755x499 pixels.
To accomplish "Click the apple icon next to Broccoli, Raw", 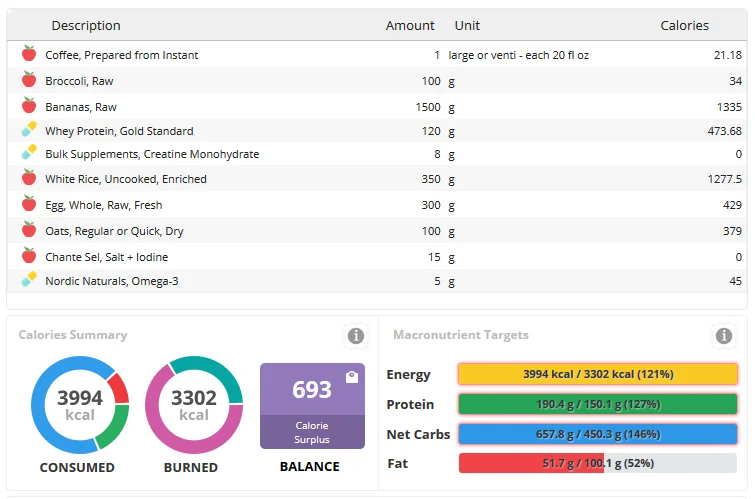I will click(x=29, y=80).
